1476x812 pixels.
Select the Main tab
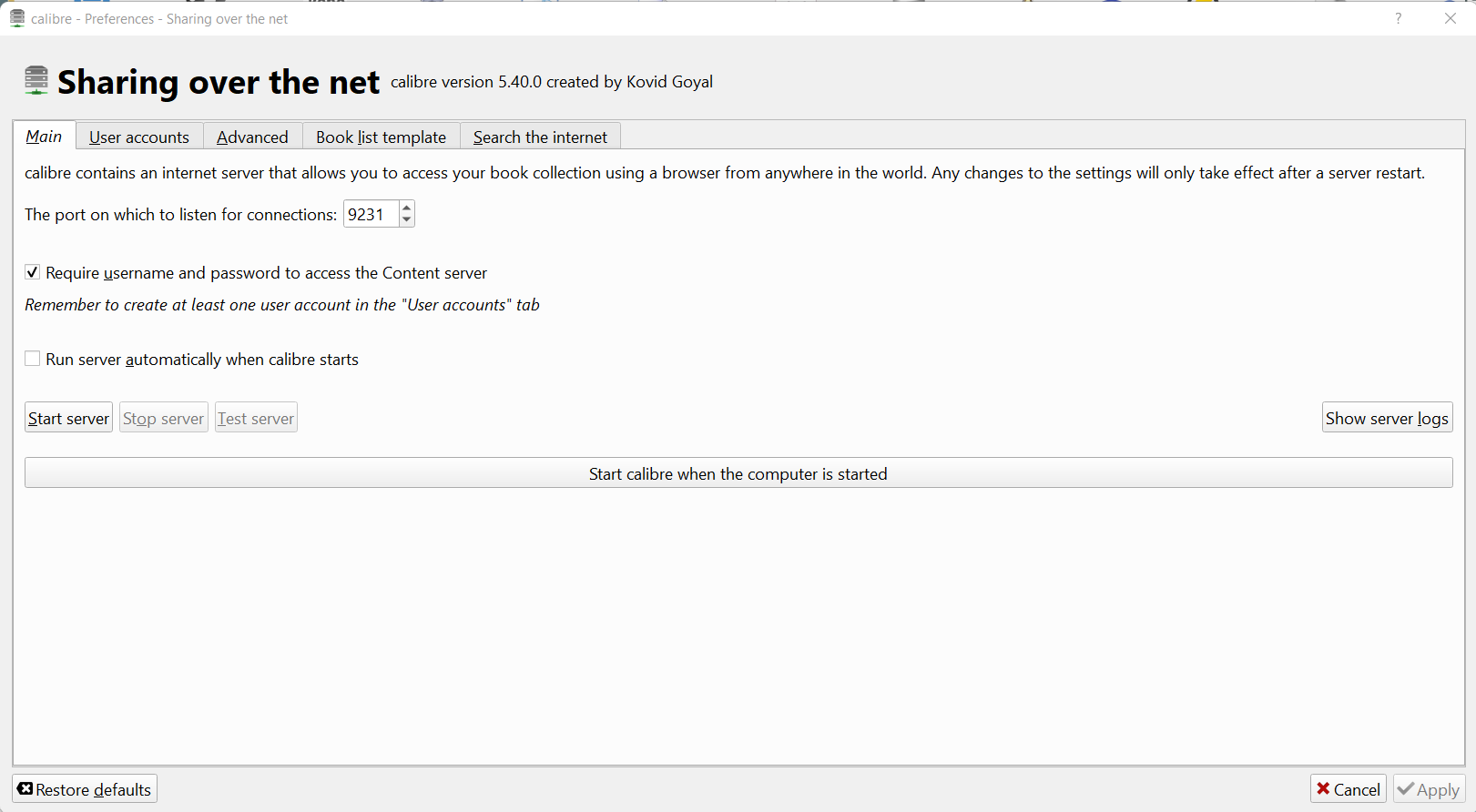(44, 137)
